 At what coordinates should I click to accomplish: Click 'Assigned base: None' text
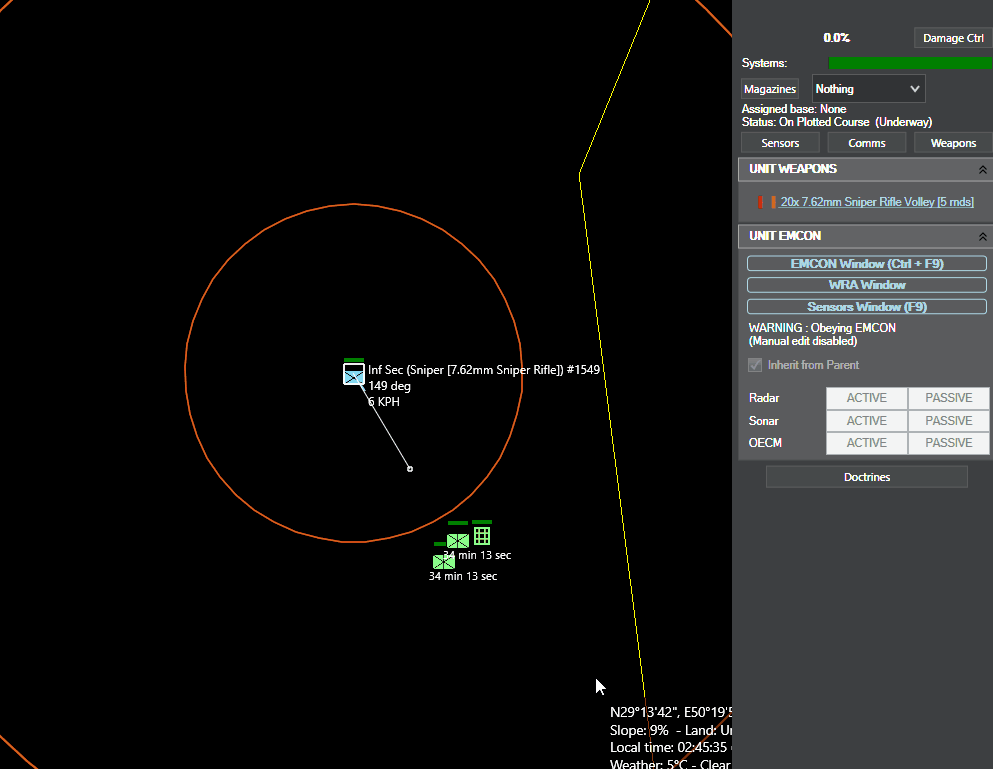click(x=794, y=109)
